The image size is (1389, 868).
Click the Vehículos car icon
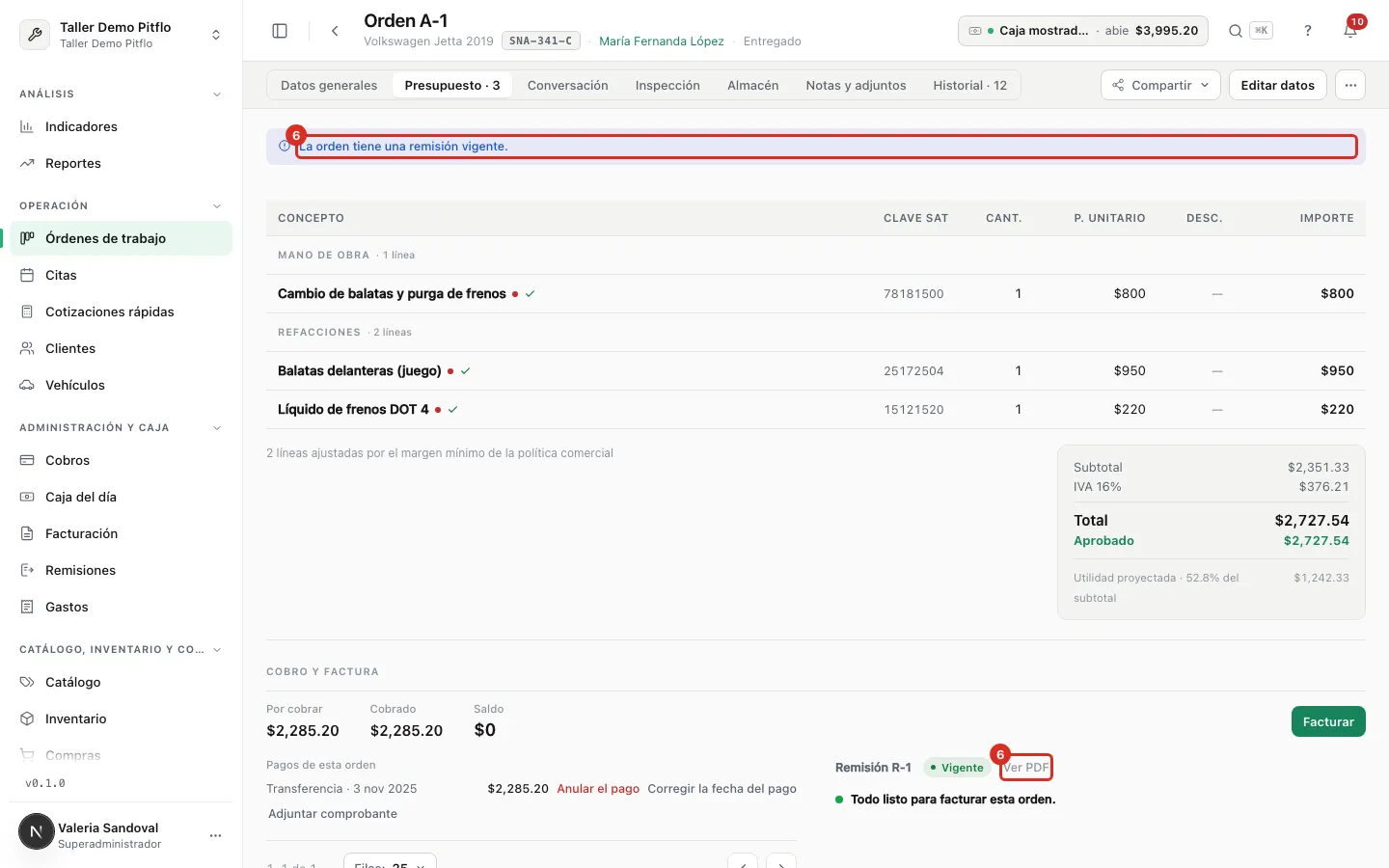tap(27, 385)
